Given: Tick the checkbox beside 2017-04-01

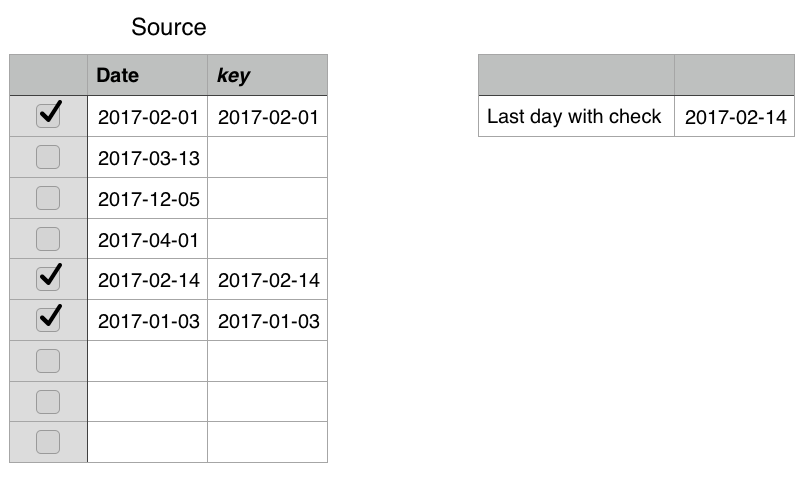Looking at the screenshot, I should [x=48, y=239].
